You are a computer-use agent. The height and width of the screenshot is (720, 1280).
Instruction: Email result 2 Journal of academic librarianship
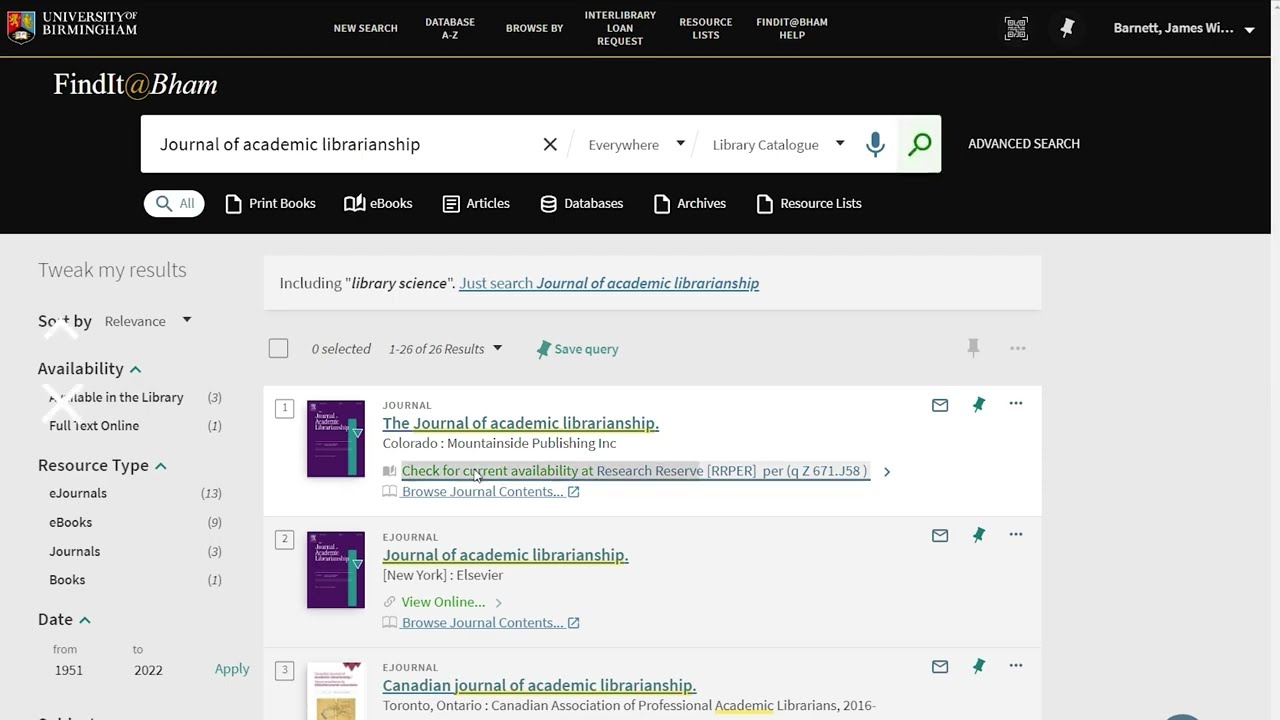pyautogui.click(x=940, y=536)
